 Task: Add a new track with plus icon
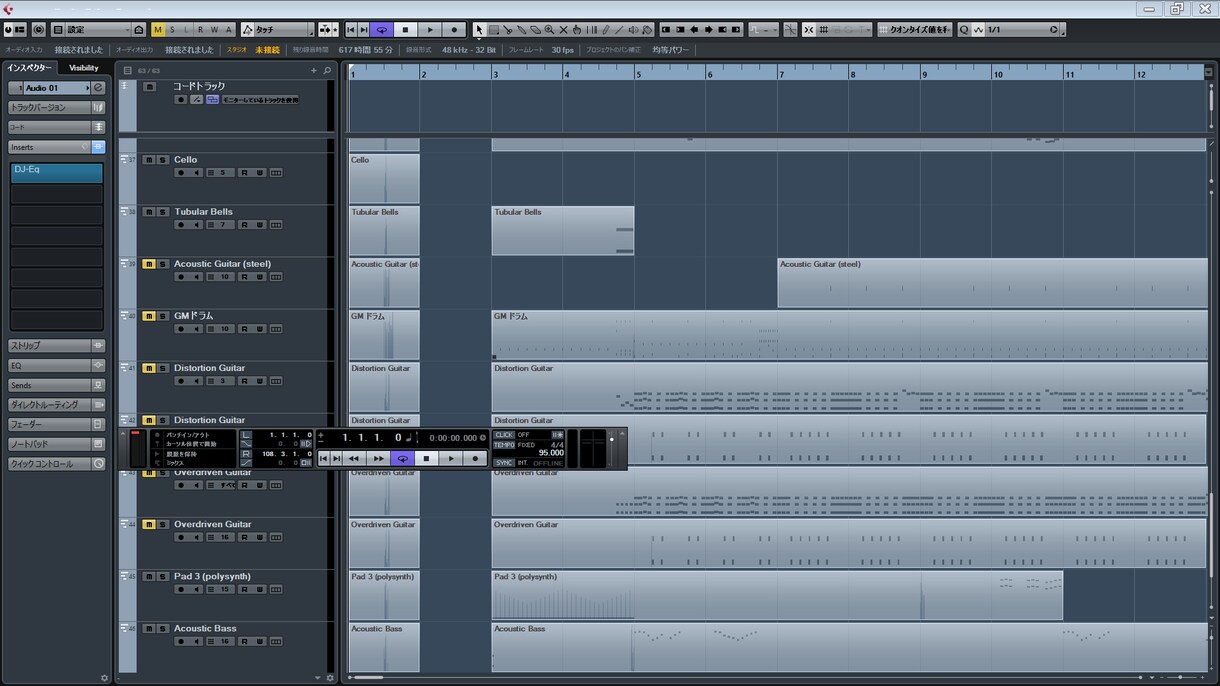(314, 71)
